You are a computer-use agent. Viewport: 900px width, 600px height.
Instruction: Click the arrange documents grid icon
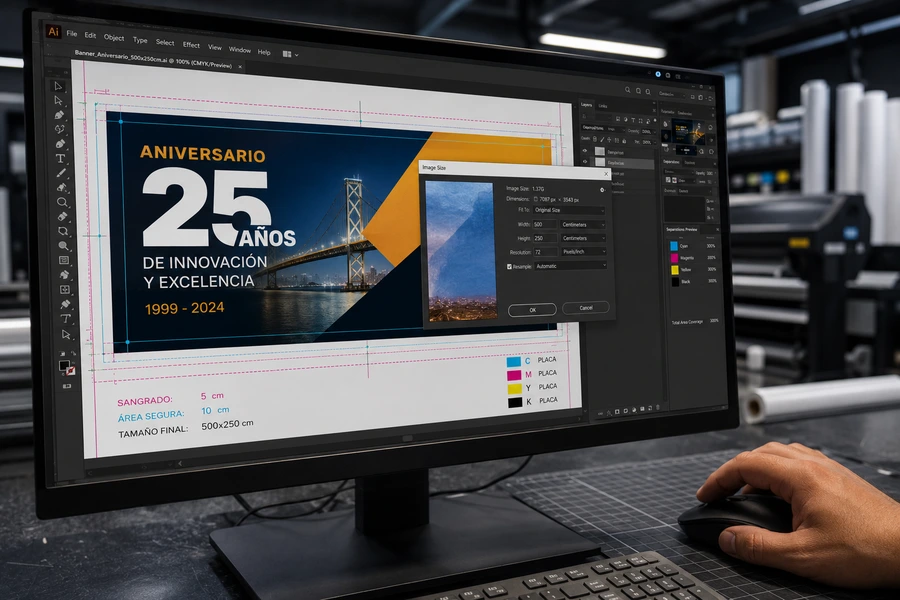(287, 54)
